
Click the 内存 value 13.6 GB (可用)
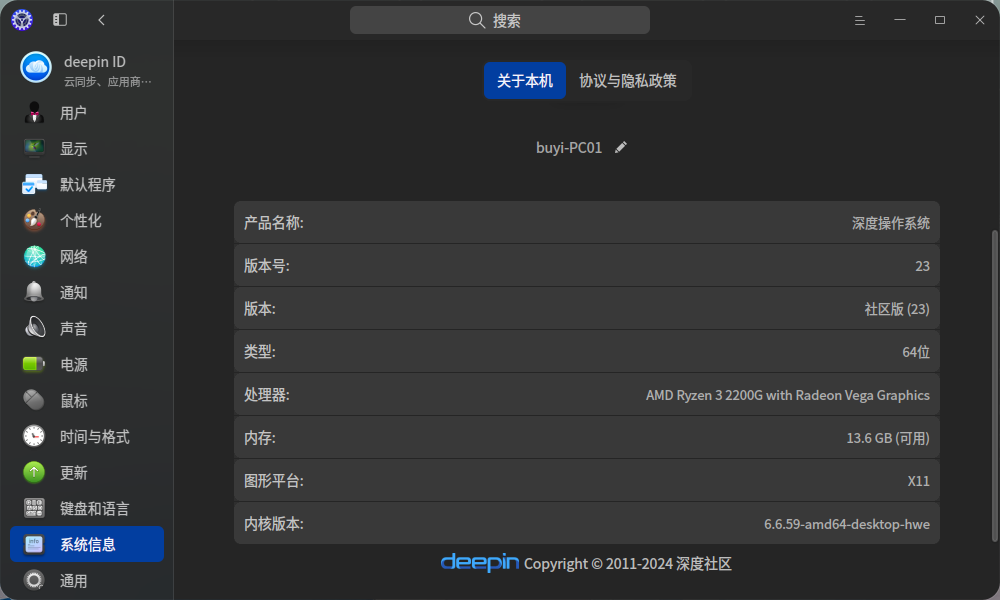(x=888, y=438)
